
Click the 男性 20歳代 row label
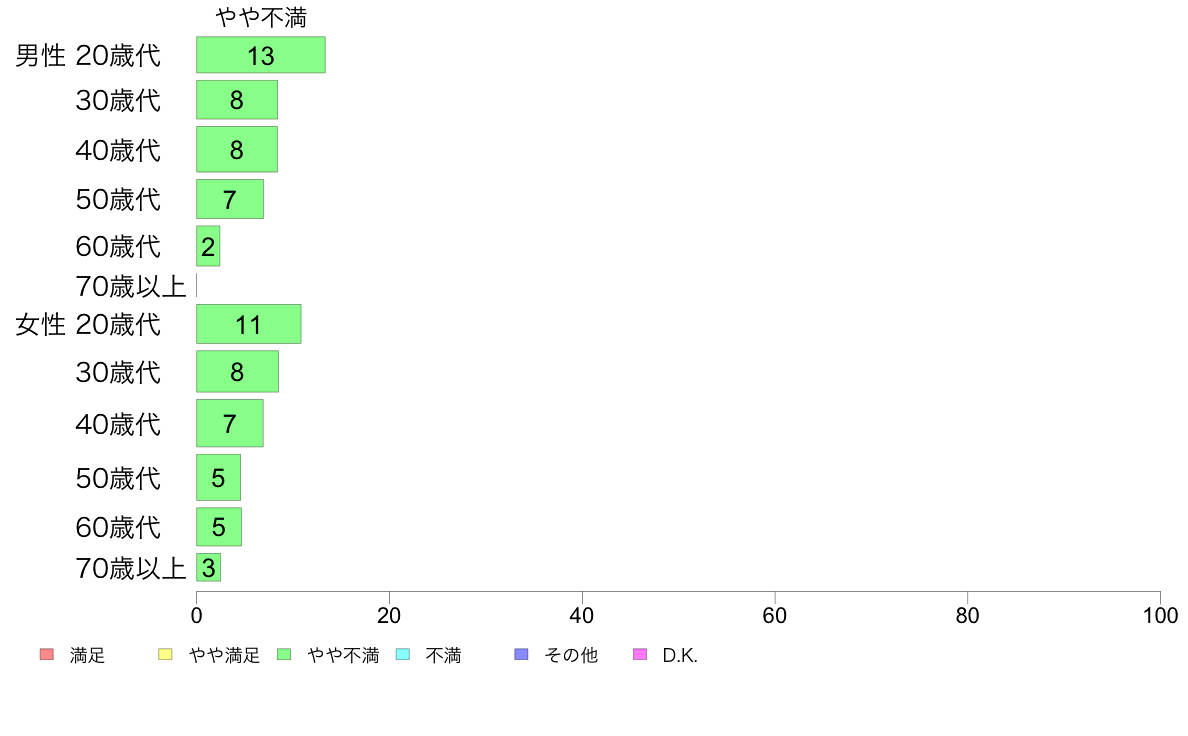88,55
